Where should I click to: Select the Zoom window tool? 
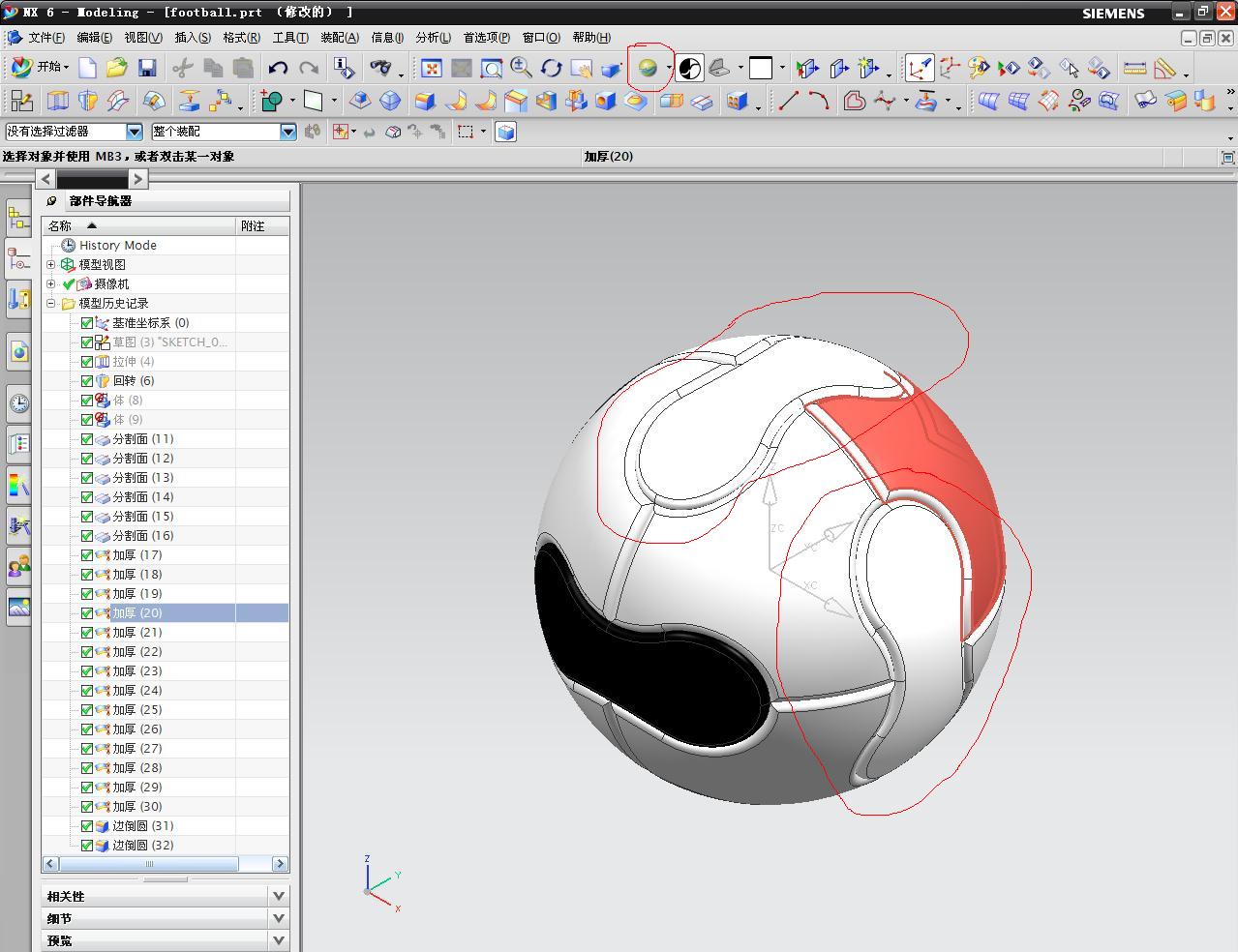pos(492,68)
